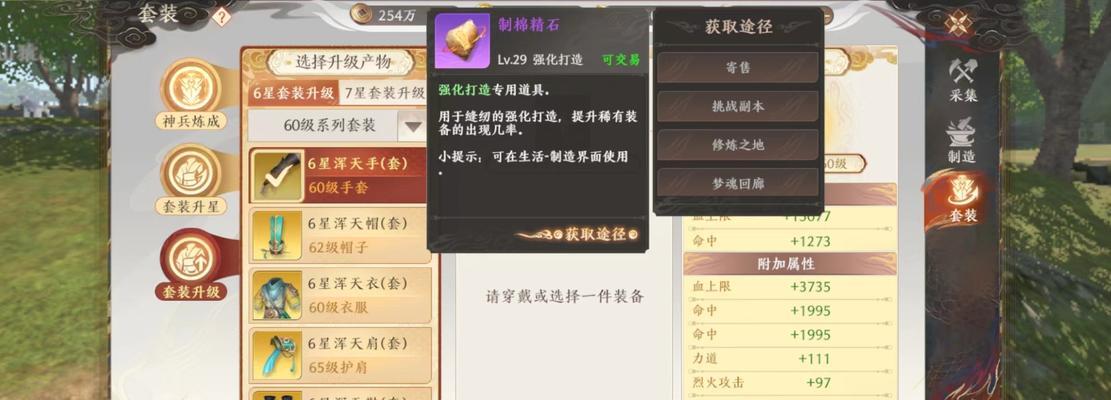This screenshot has height=400, width=1111.
Task: Click the question mark help icon
Action: pos(222,17)
